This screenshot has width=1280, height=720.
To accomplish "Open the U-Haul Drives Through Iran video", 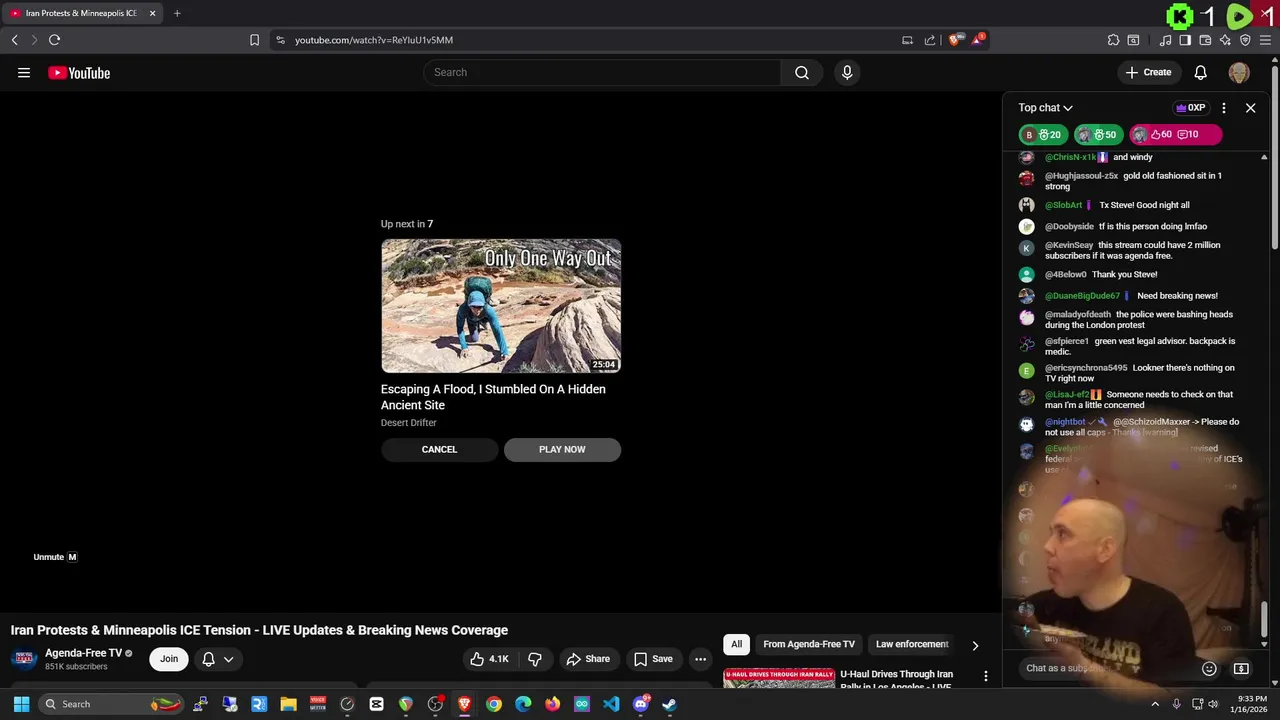I will pos(896,679).
